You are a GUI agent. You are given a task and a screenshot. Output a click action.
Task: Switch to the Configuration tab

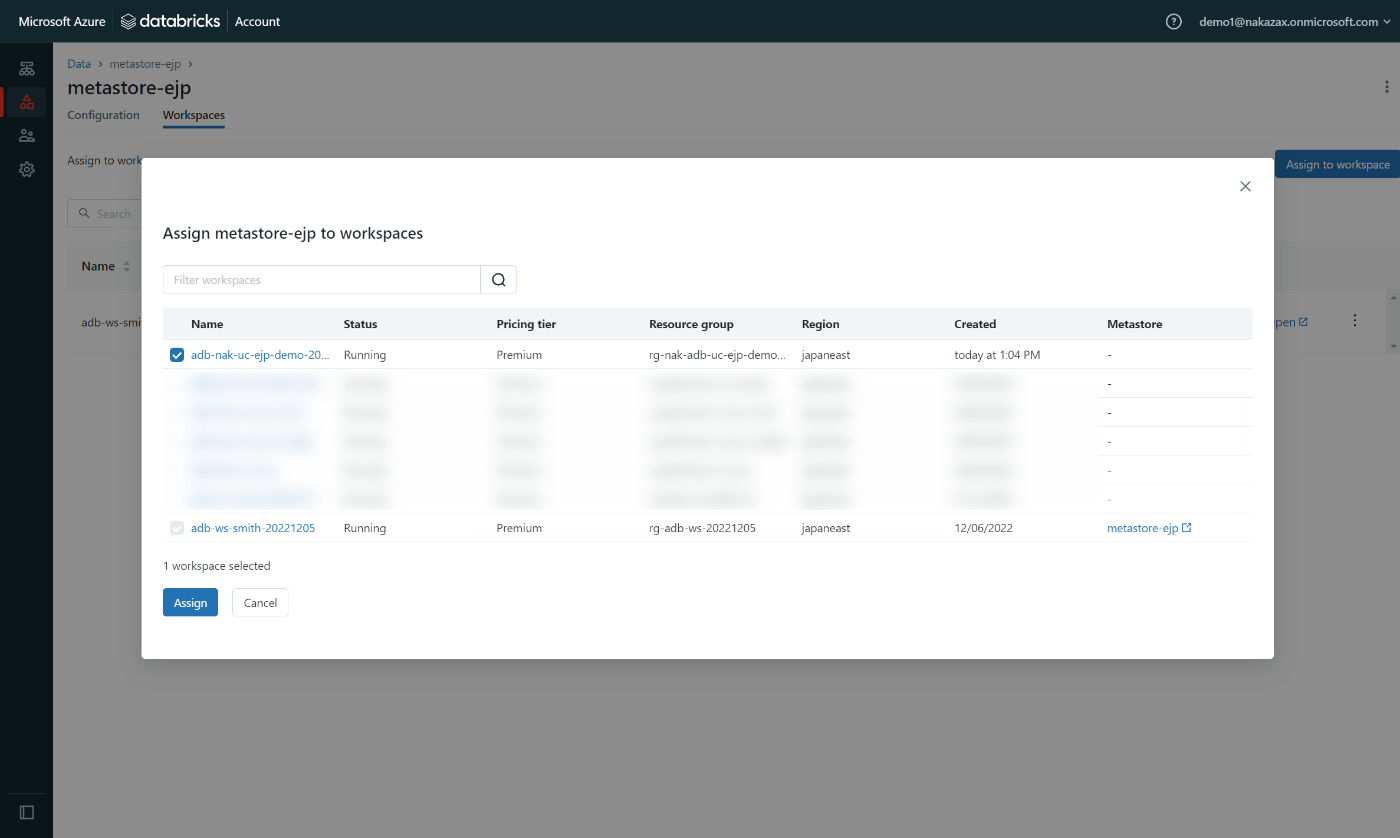[103, 115]
